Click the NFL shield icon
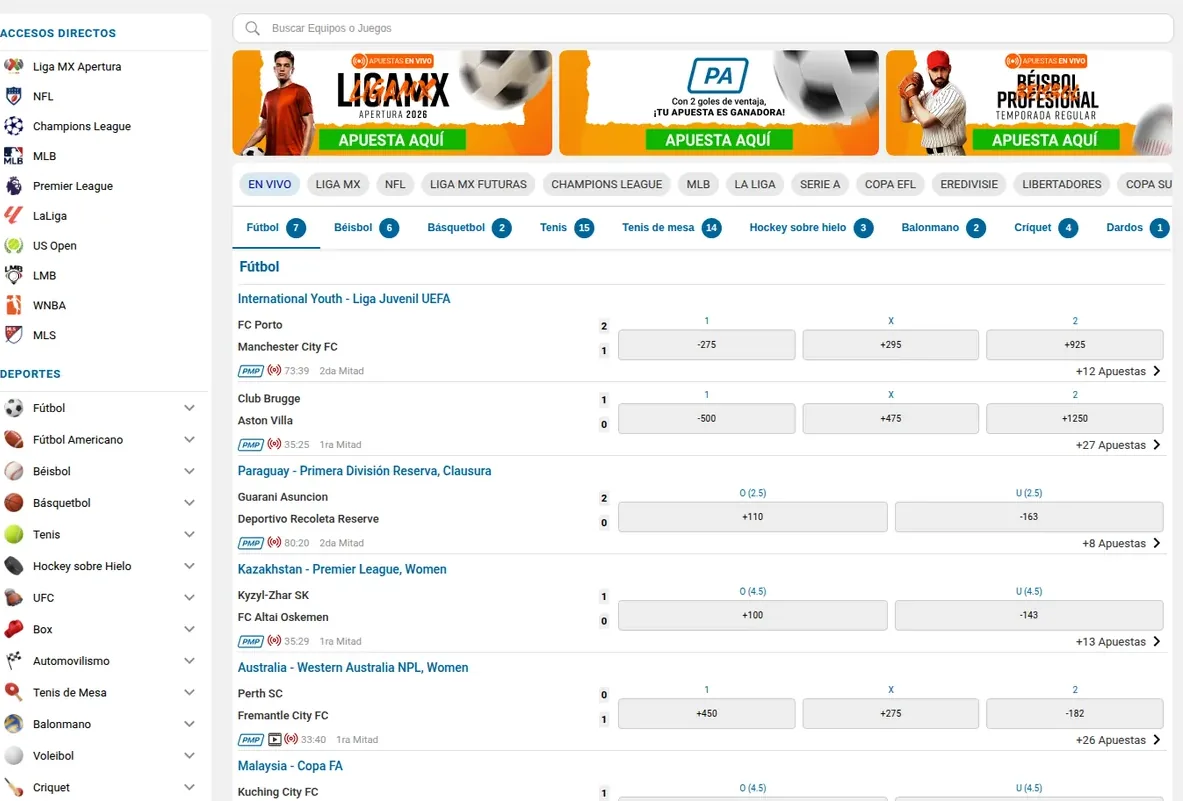This screenshot has height=801, width=1183. click(14, 97)
